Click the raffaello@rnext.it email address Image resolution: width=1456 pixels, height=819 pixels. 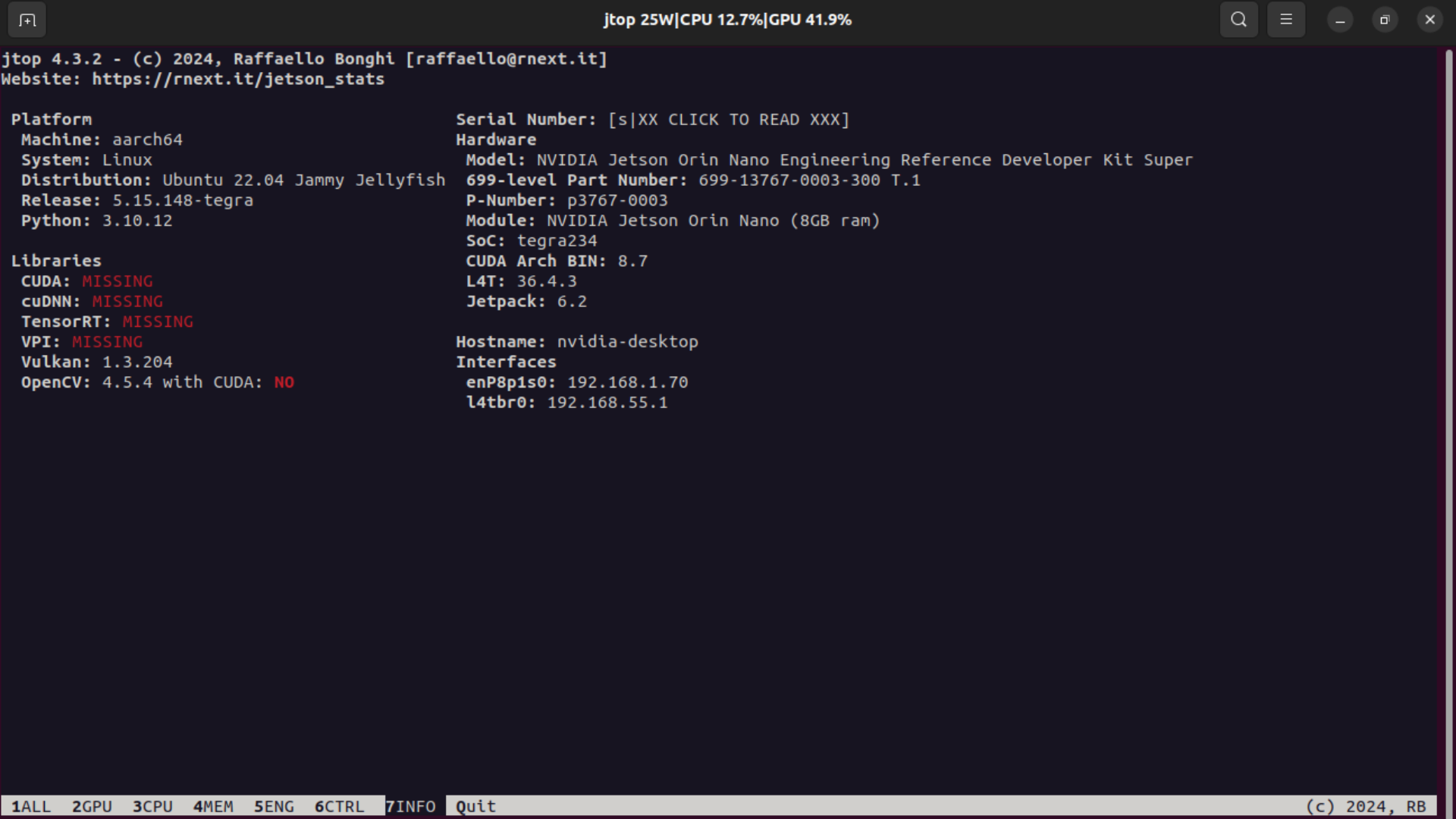(x=507, y=59)
